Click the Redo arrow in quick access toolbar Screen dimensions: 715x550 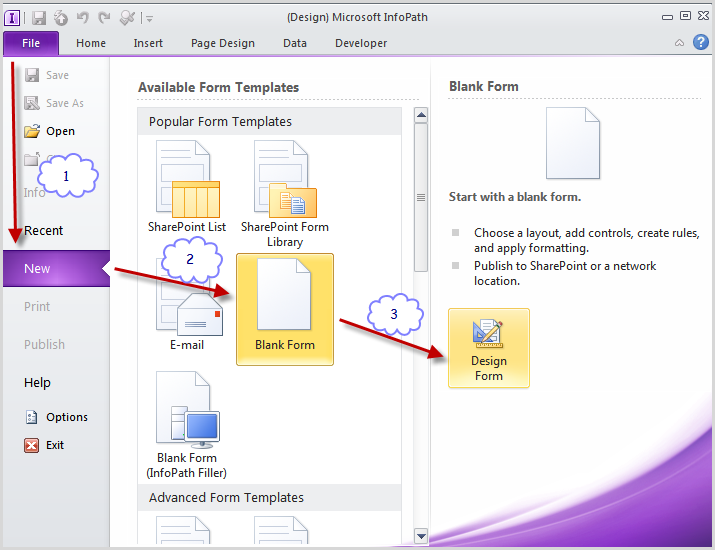point(104,18)
